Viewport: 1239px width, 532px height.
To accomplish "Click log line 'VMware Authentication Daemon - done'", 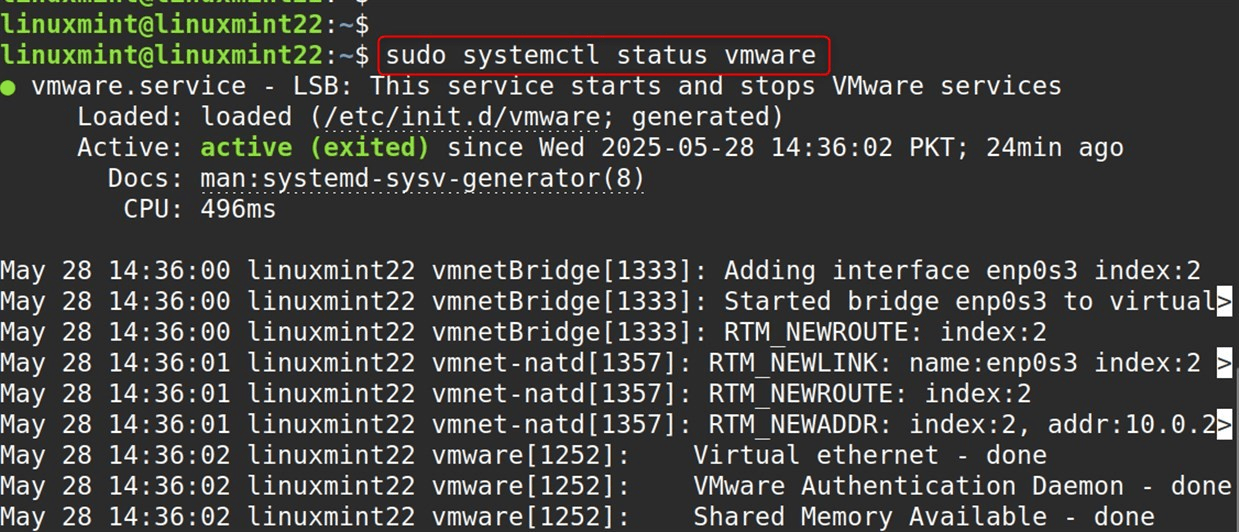I will tap(962, 487).
